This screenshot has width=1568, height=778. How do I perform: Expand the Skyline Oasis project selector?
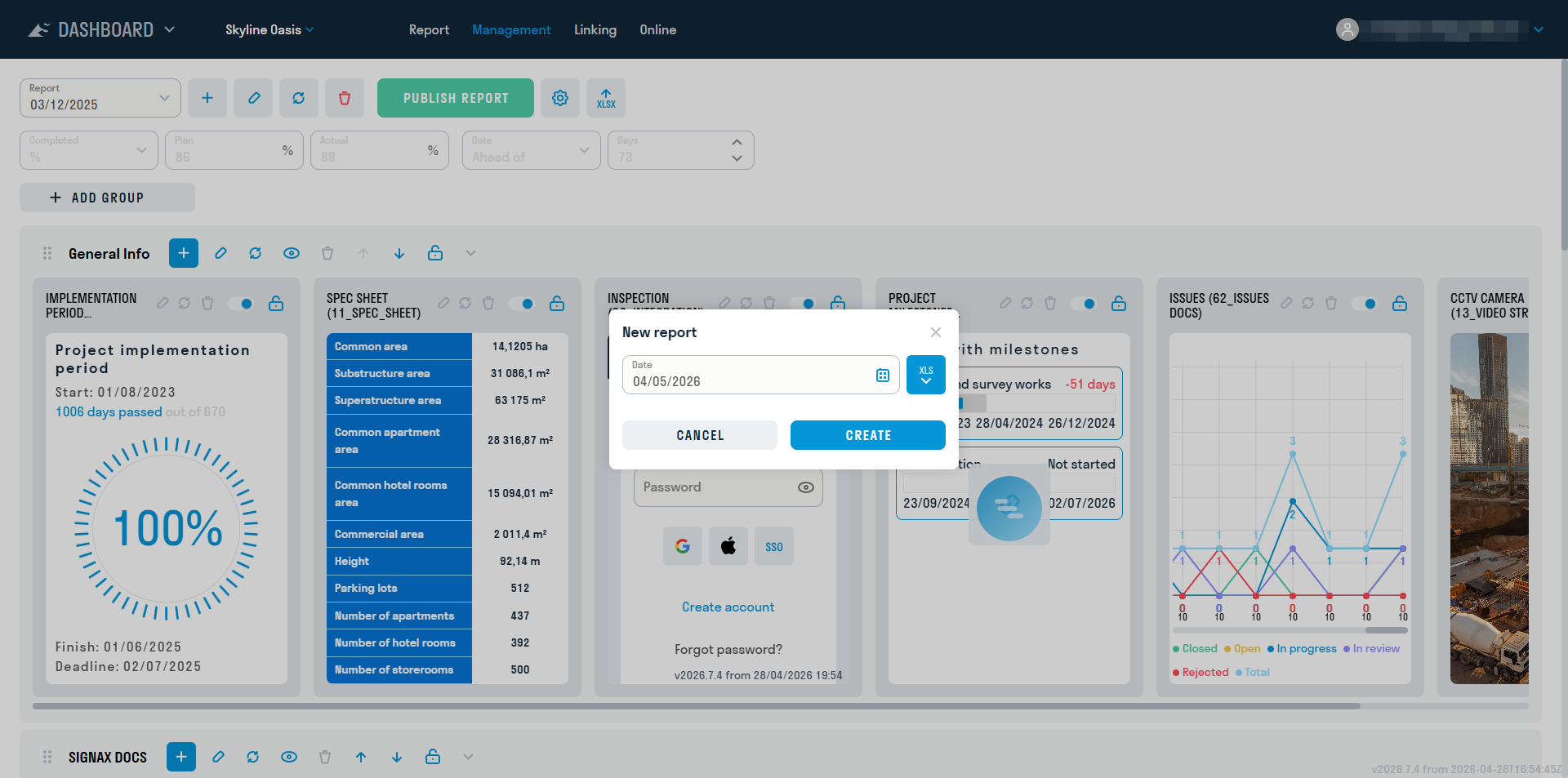tap(269, 30)
